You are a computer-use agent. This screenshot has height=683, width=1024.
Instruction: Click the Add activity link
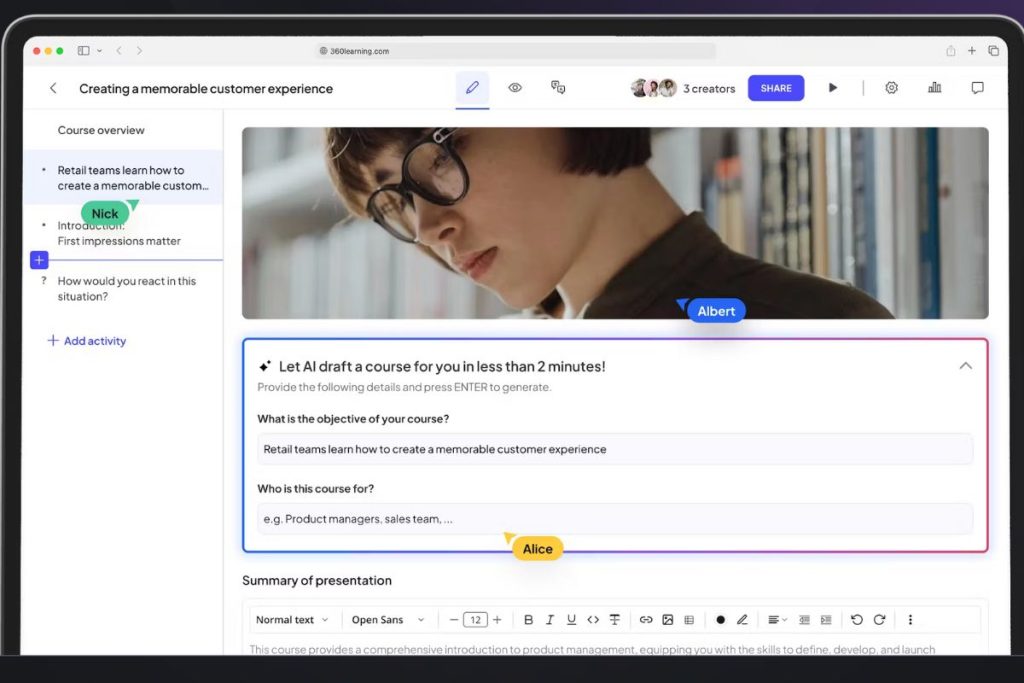[x=87, y=341]
